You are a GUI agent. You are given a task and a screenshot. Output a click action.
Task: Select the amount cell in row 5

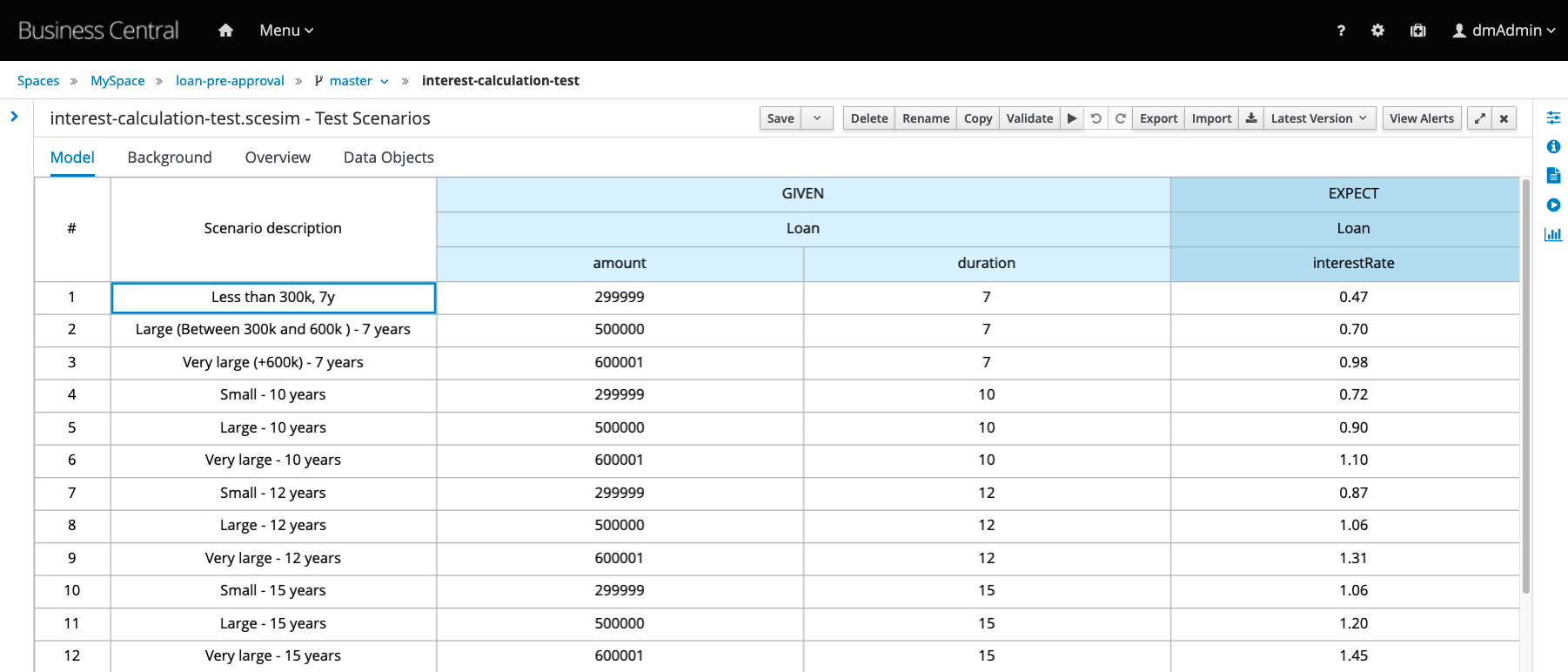click(620, 428)
